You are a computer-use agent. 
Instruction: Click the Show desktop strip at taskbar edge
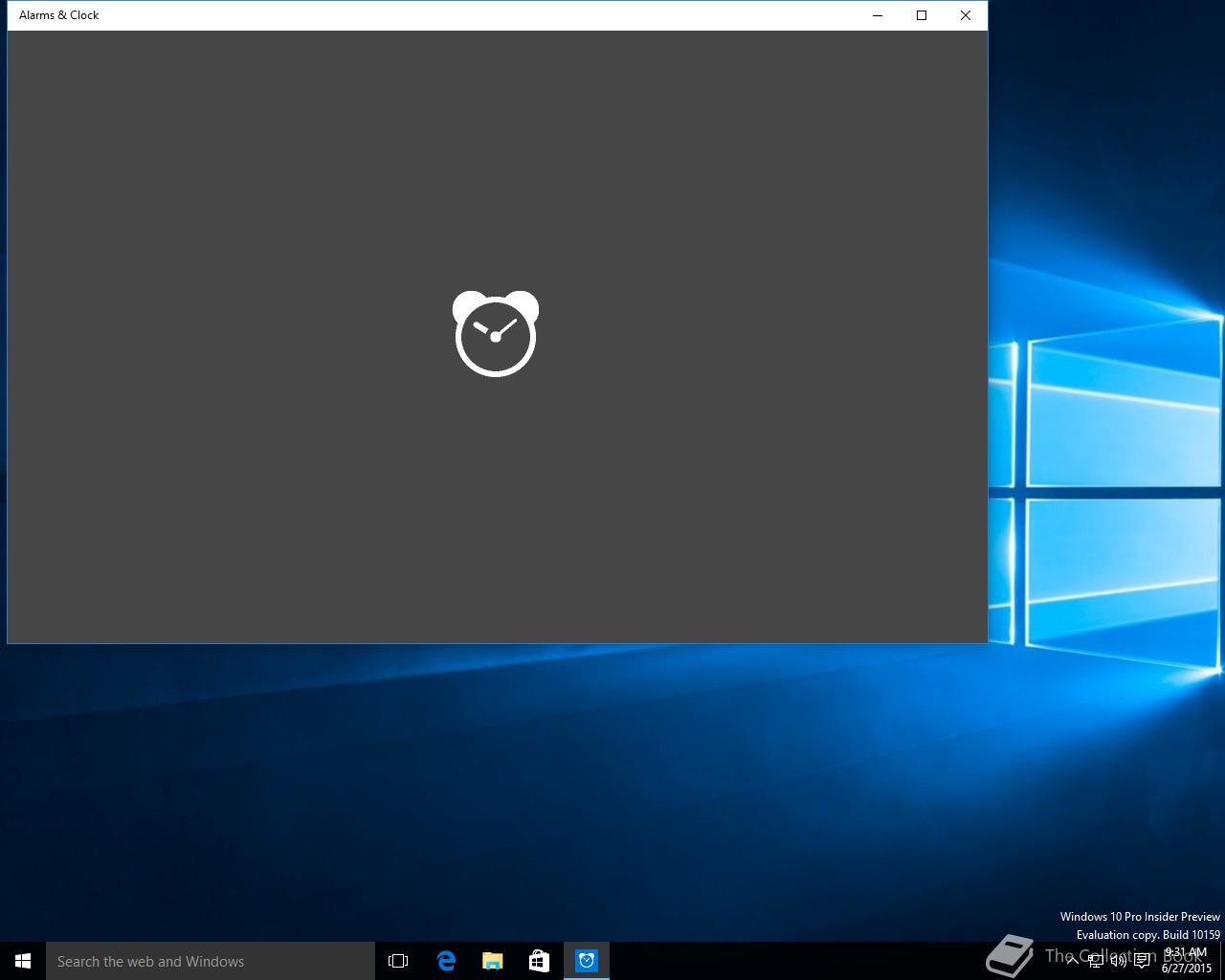tap(1222, 961)
